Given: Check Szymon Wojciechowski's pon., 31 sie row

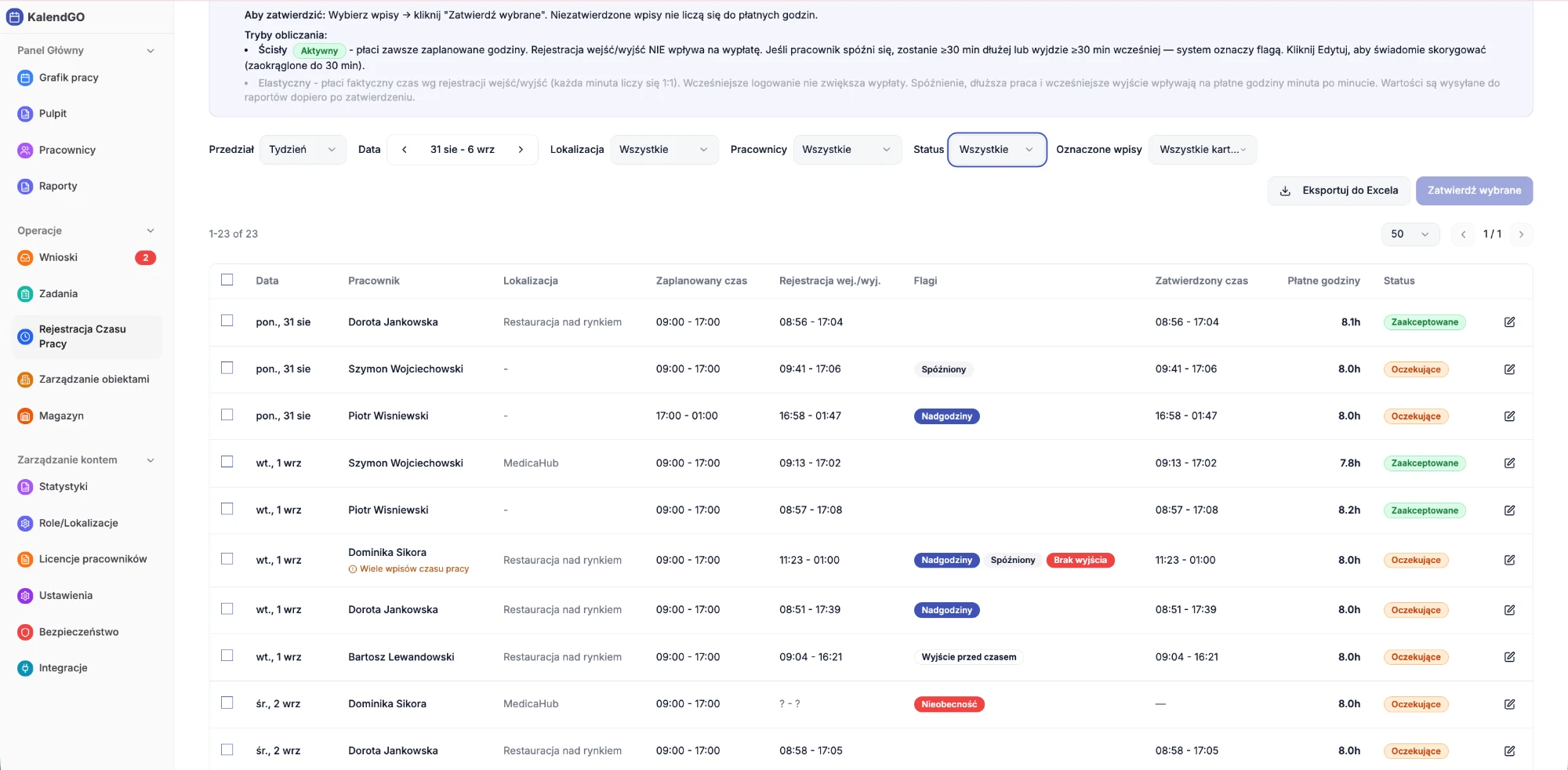Looking at the screenshot, I should 227,368.
